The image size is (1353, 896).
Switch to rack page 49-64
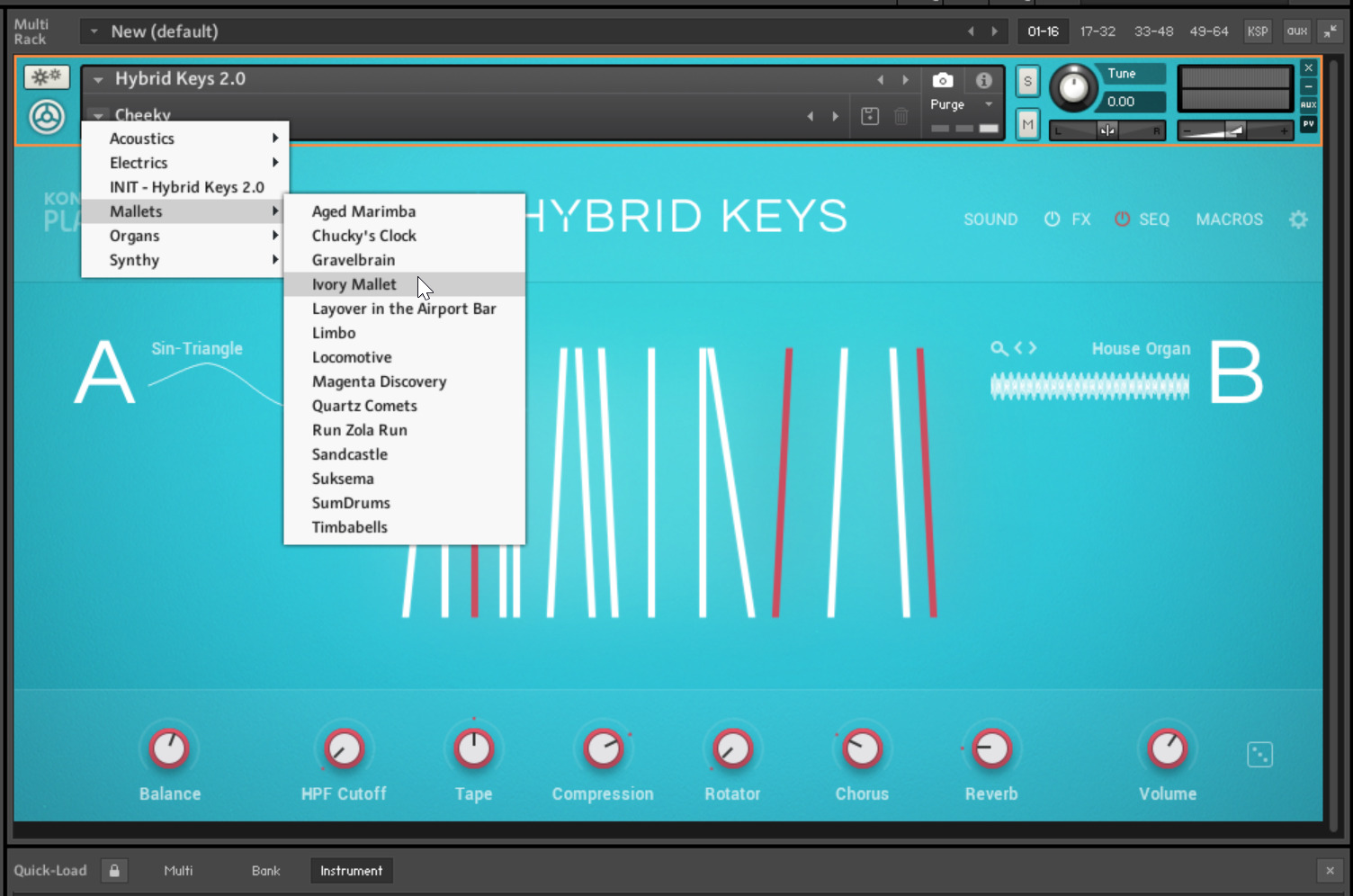tap(1209, 31)
